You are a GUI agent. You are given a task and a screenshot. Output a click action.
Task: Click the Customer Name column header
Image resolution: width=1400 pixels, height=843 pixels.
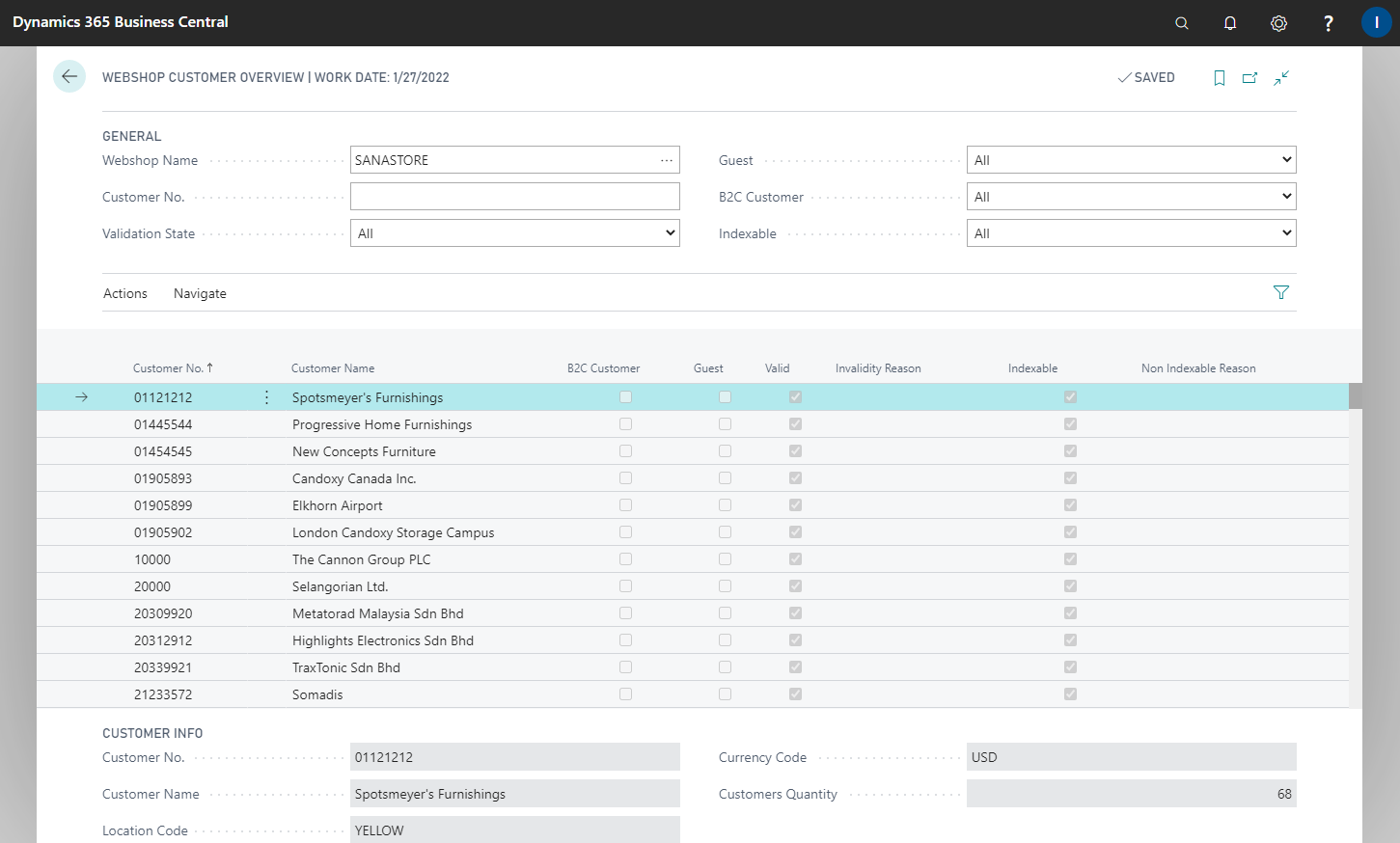coord(333,368)
